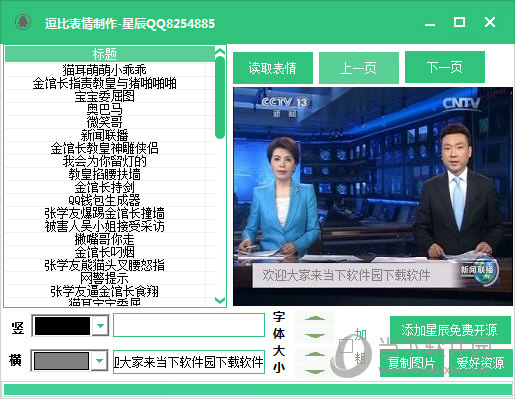This screenshot has width=515, height=399.
Task: Click the black 竖 color swatch
Action: 62,326
